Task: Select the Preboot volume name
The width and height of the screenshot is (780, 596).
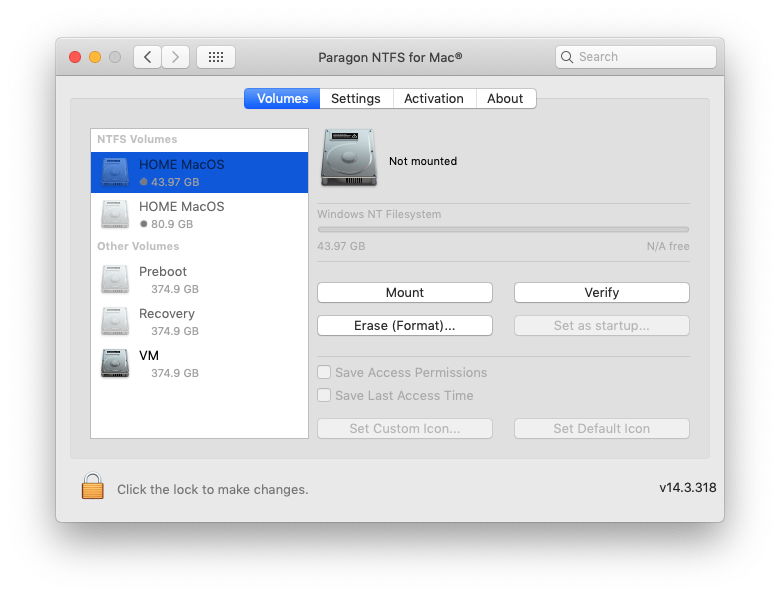Action: 163,272
